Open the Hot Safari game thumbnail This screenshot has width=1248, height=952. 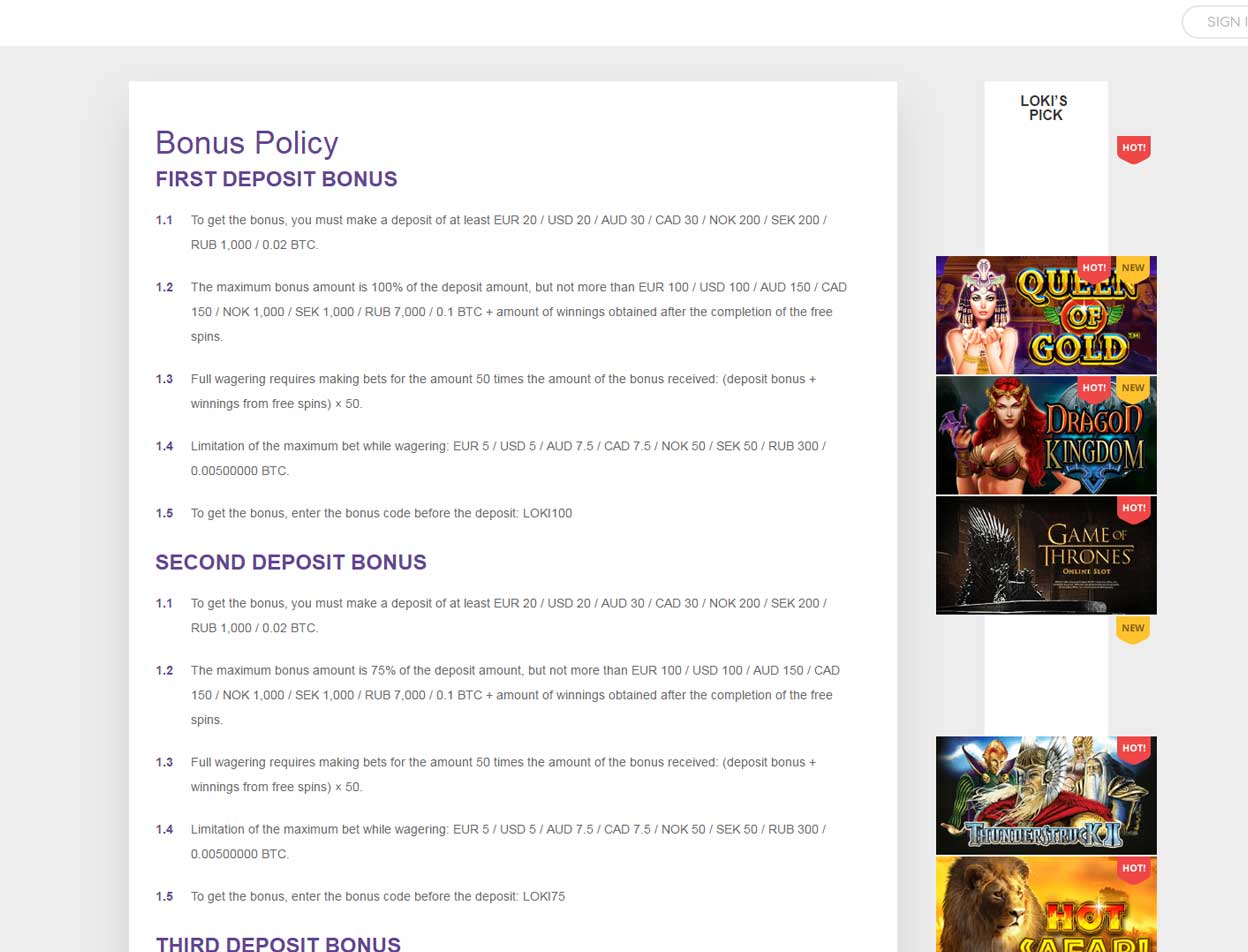click(x=1046, y=904)
